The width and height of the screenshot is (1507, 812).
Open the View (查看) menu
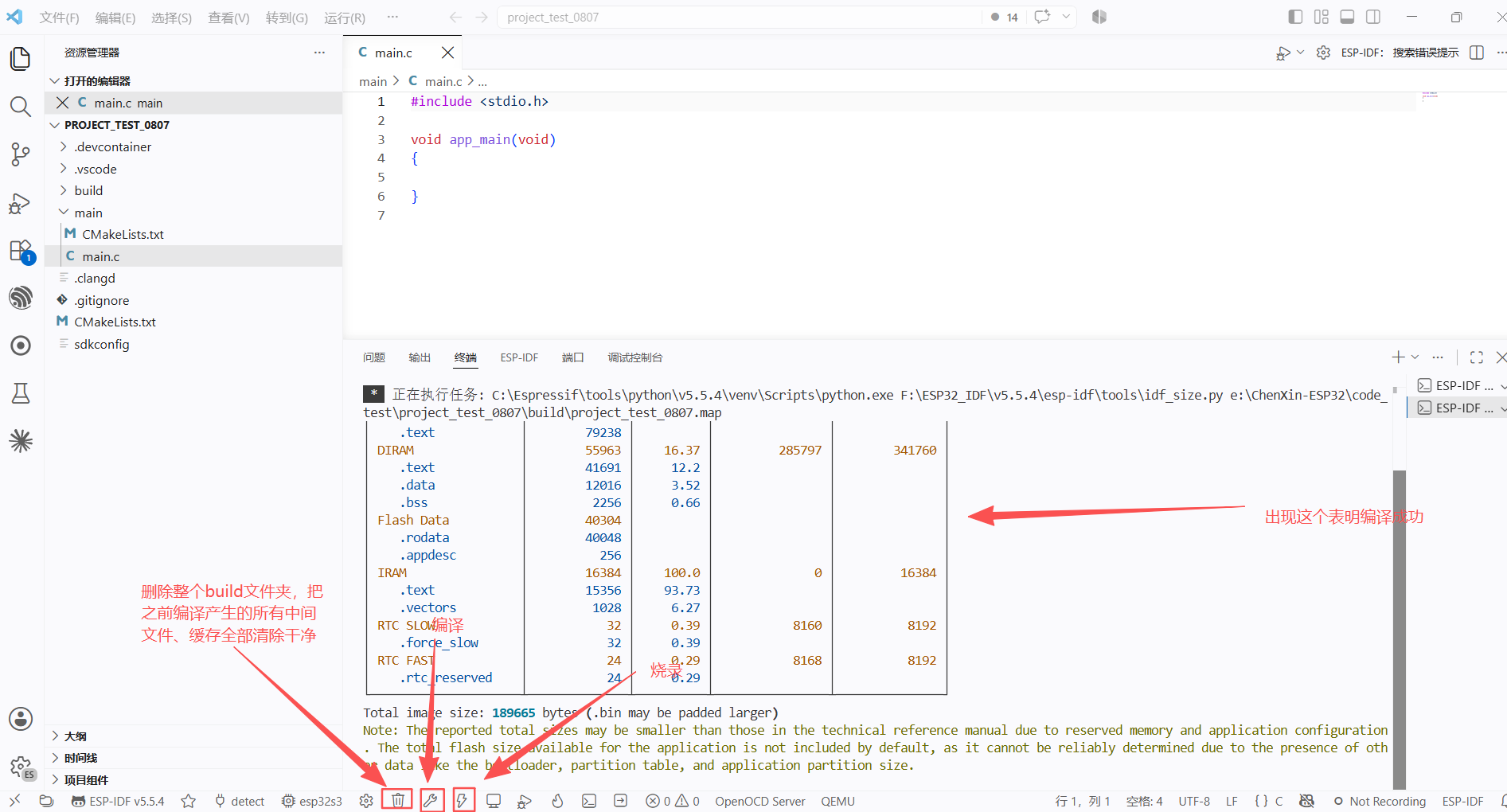[x=228, y=18]
